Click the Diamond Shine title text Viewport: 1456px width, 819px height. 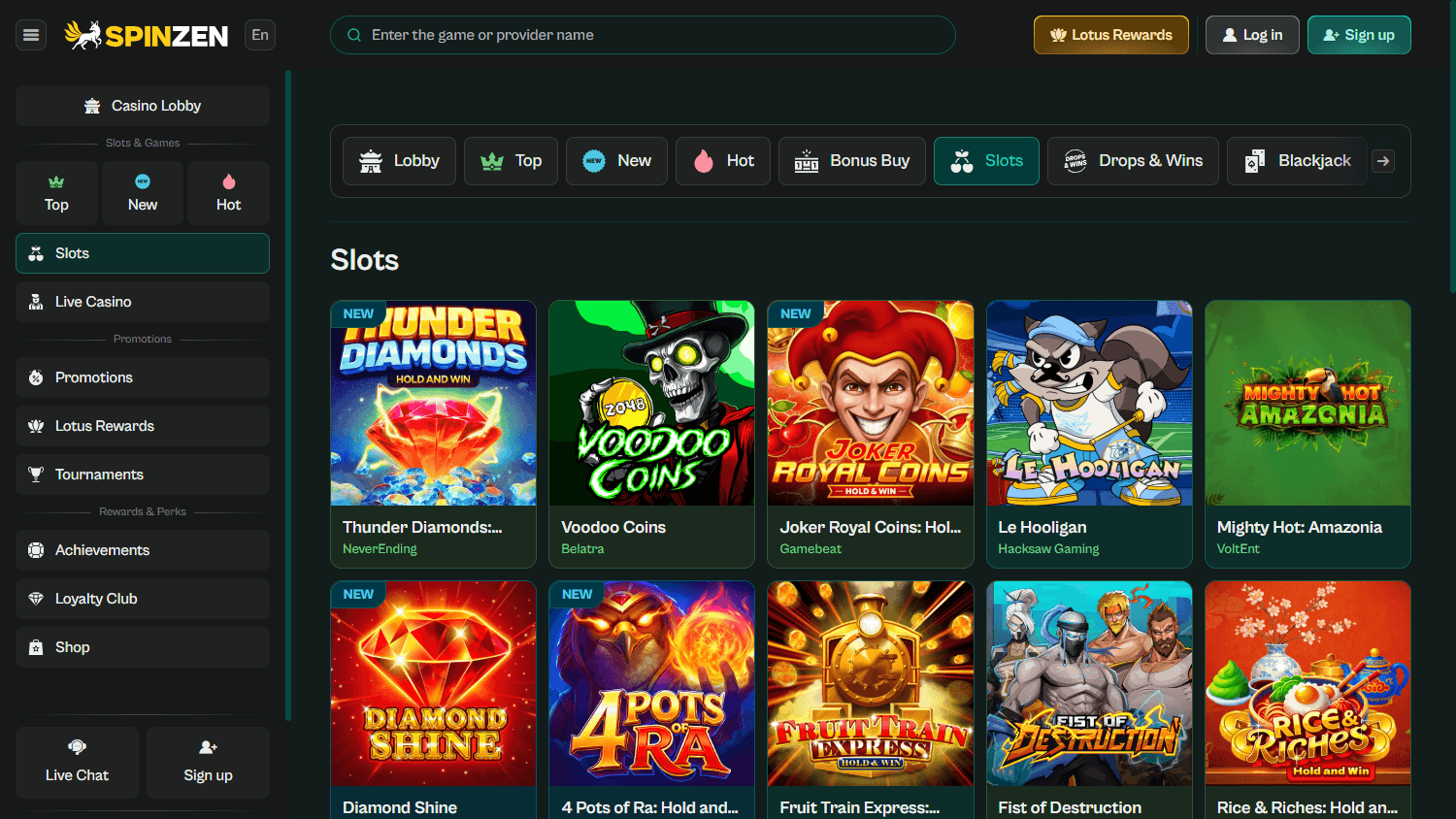[x=400, y=807]
